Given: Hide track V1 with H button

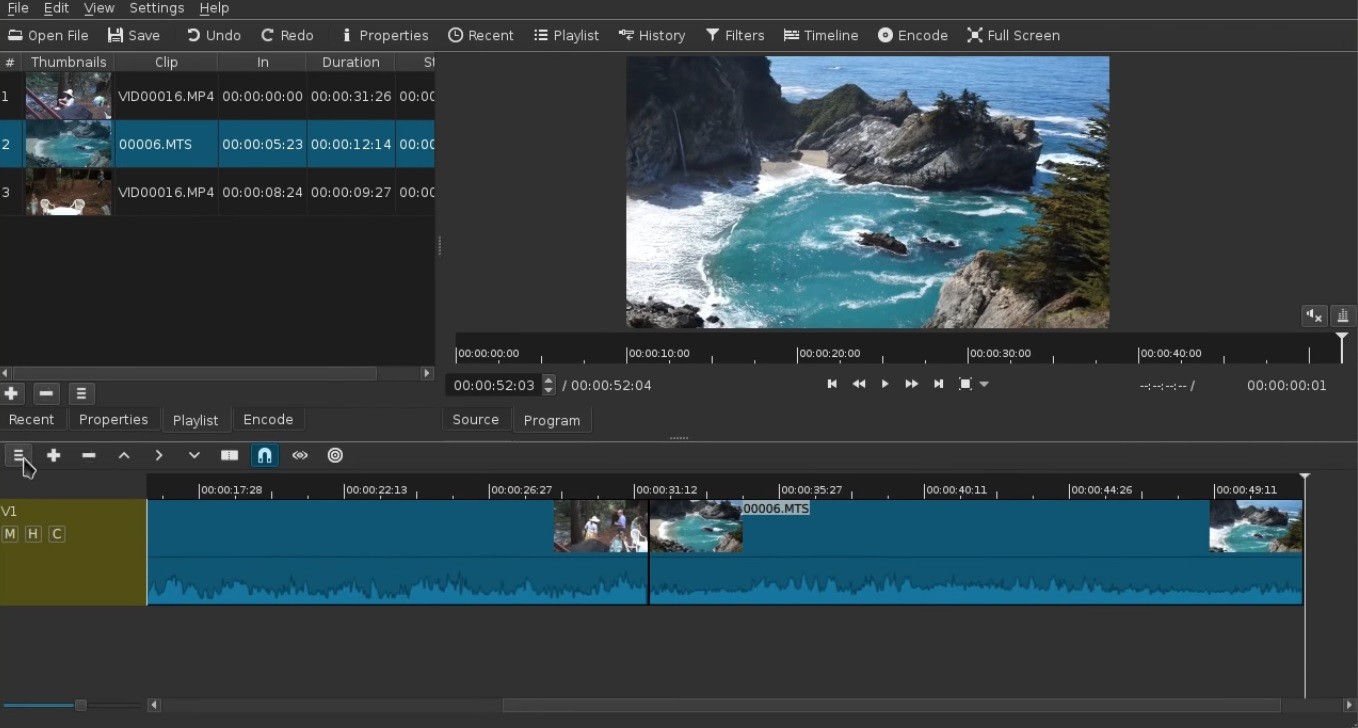Looking at the screenshot, I should (33, 534).
